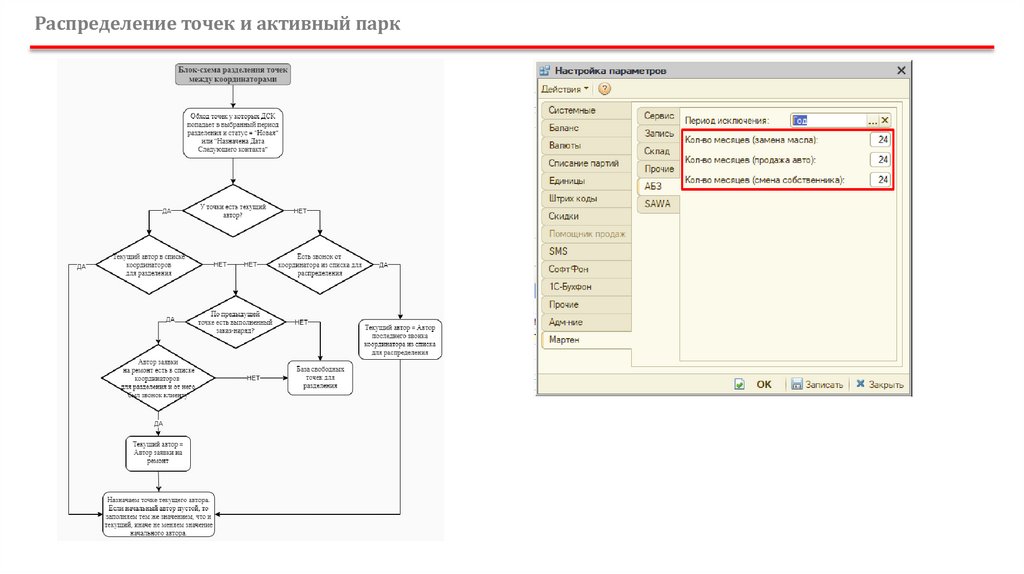
Task: Select the Единицы tab
Action: point(586,181)
